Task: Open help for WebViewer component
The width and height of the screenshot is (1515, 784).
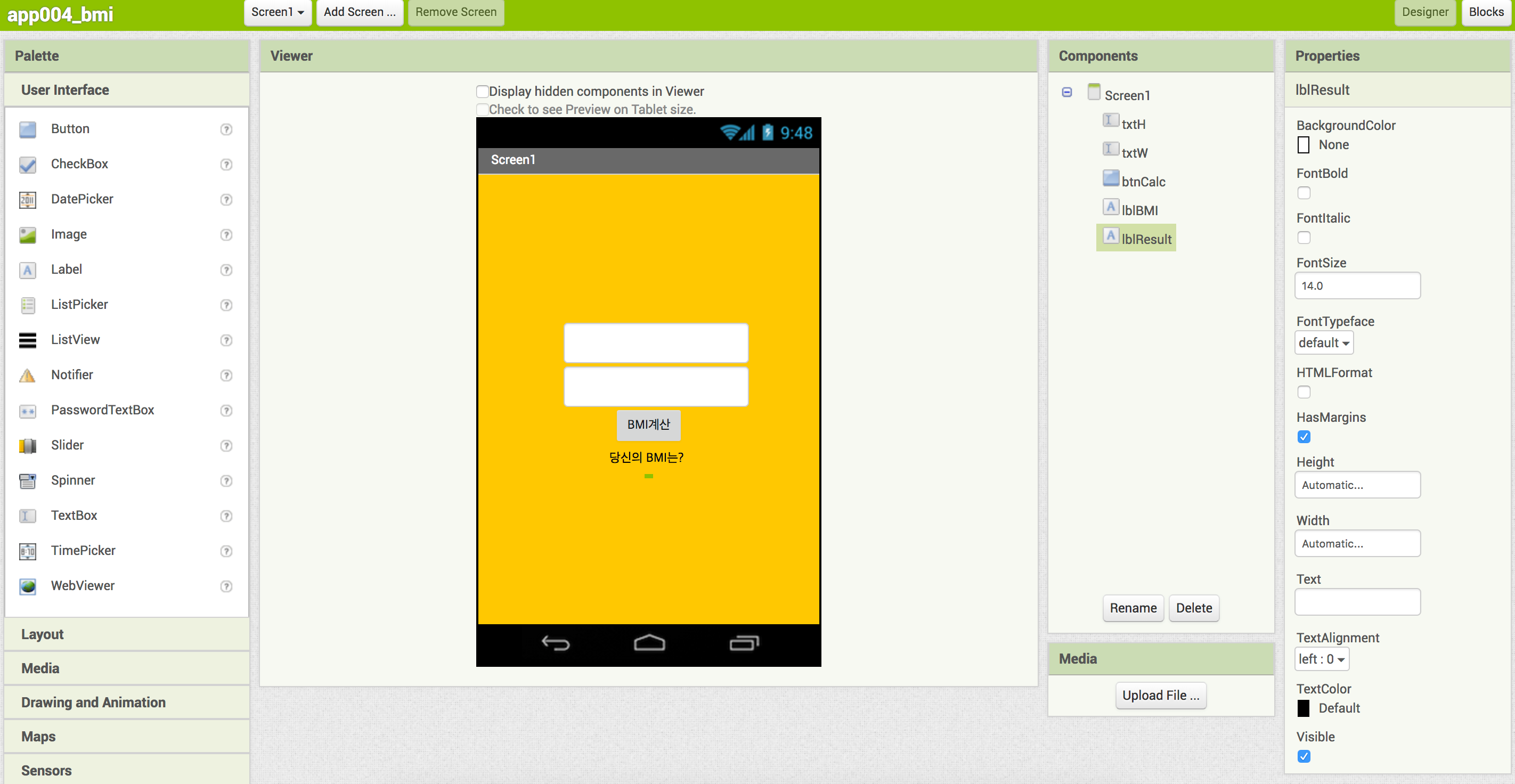Action: [226, 586]
